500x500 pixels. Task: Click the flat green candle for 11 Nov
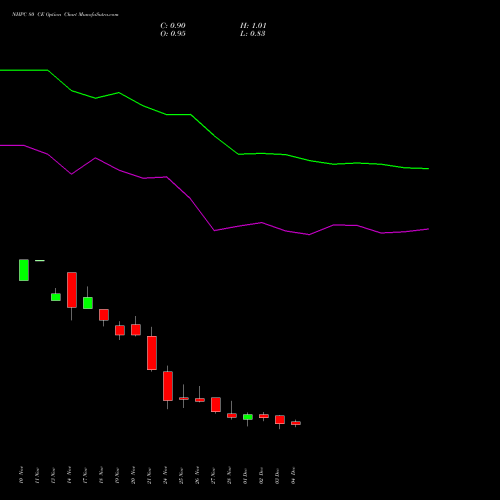pyautogui.click(x=40, y=260)
